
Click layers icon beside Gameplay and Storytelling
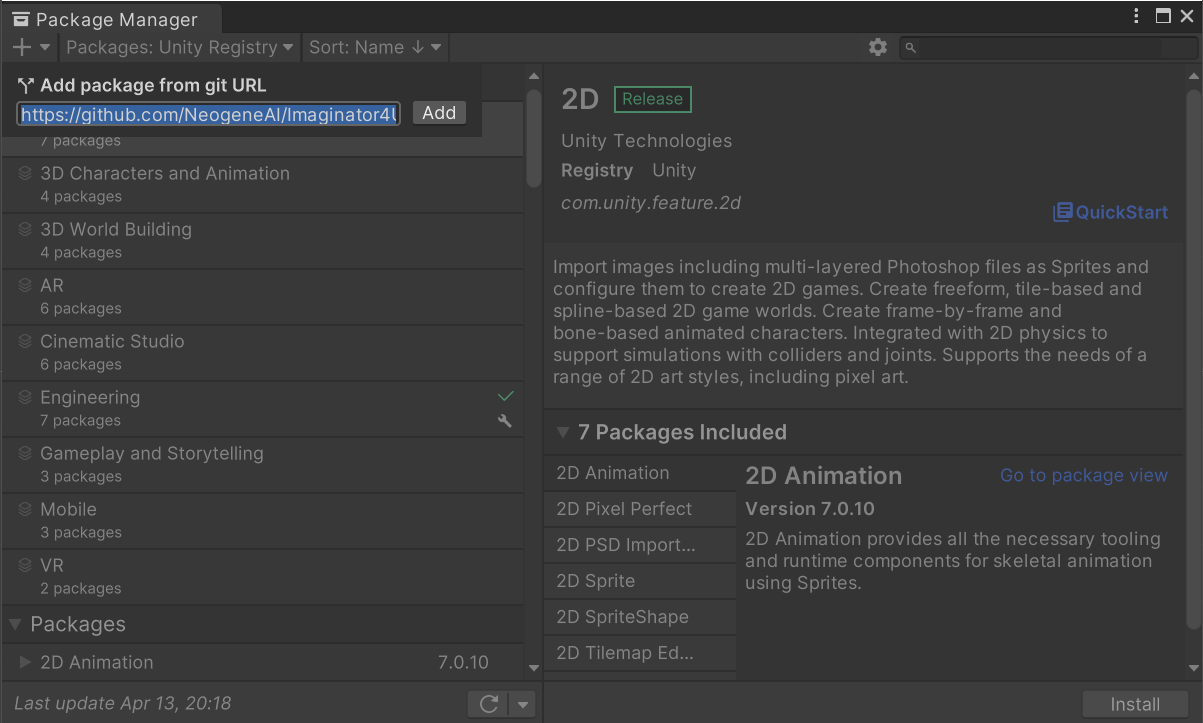pos(25,453)
